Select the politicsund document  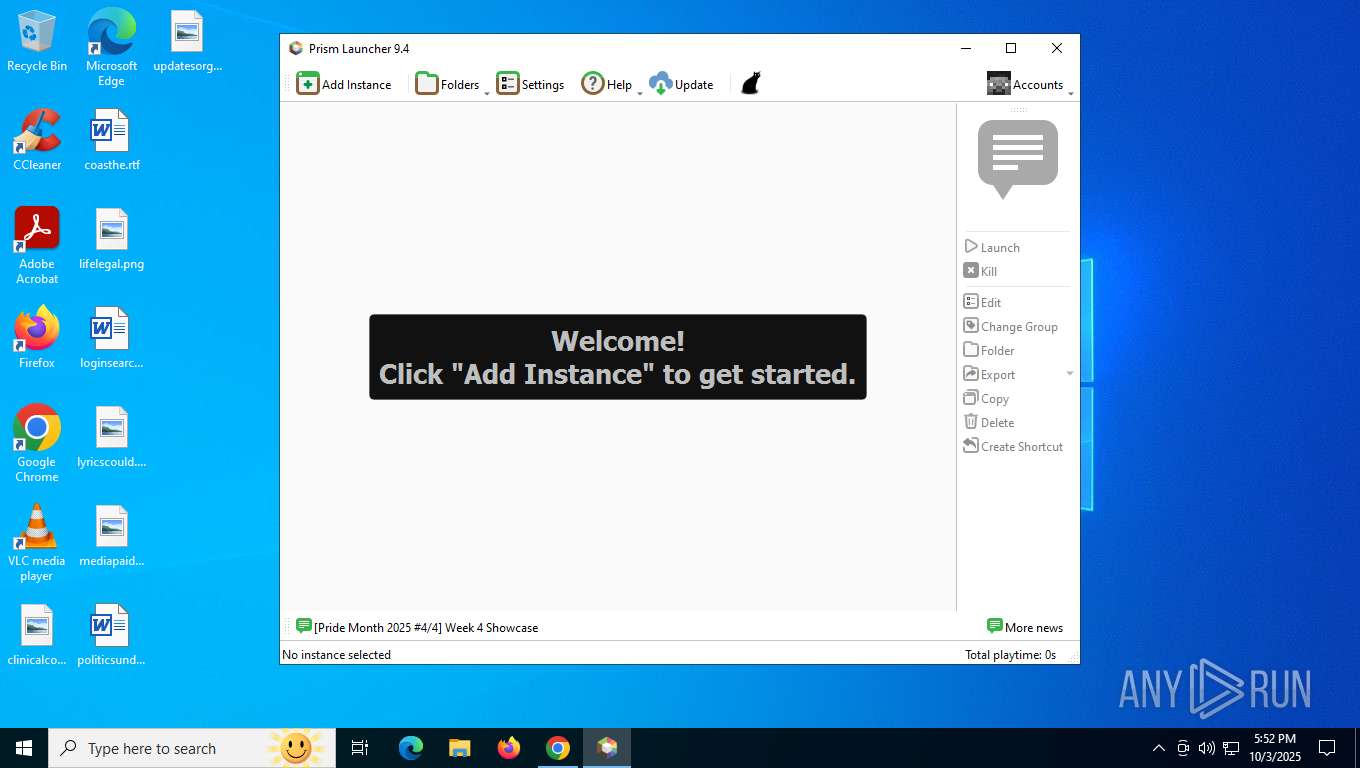tap(111, 635)
